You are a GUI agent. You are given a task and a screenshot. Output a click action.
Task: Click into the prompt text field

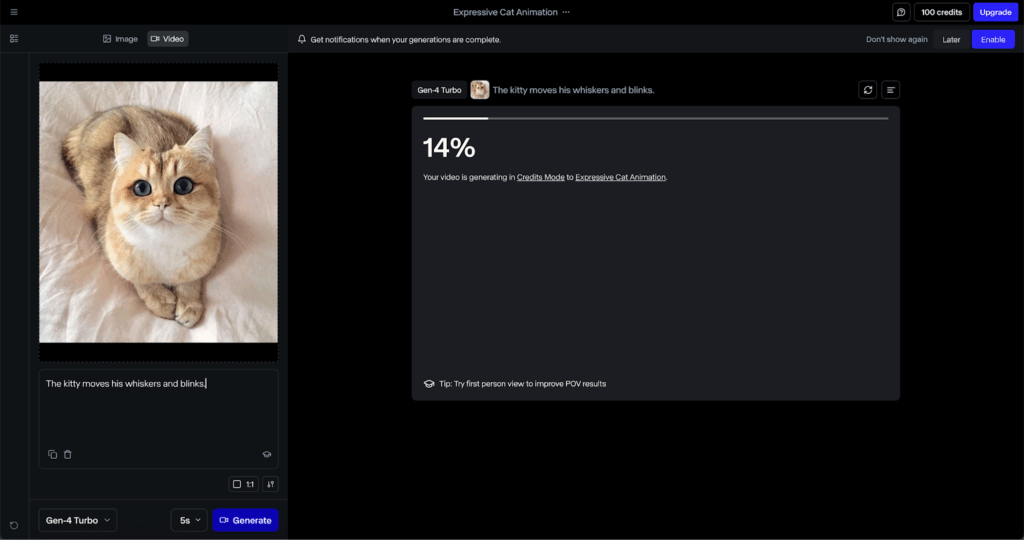(x=159, y=418)
